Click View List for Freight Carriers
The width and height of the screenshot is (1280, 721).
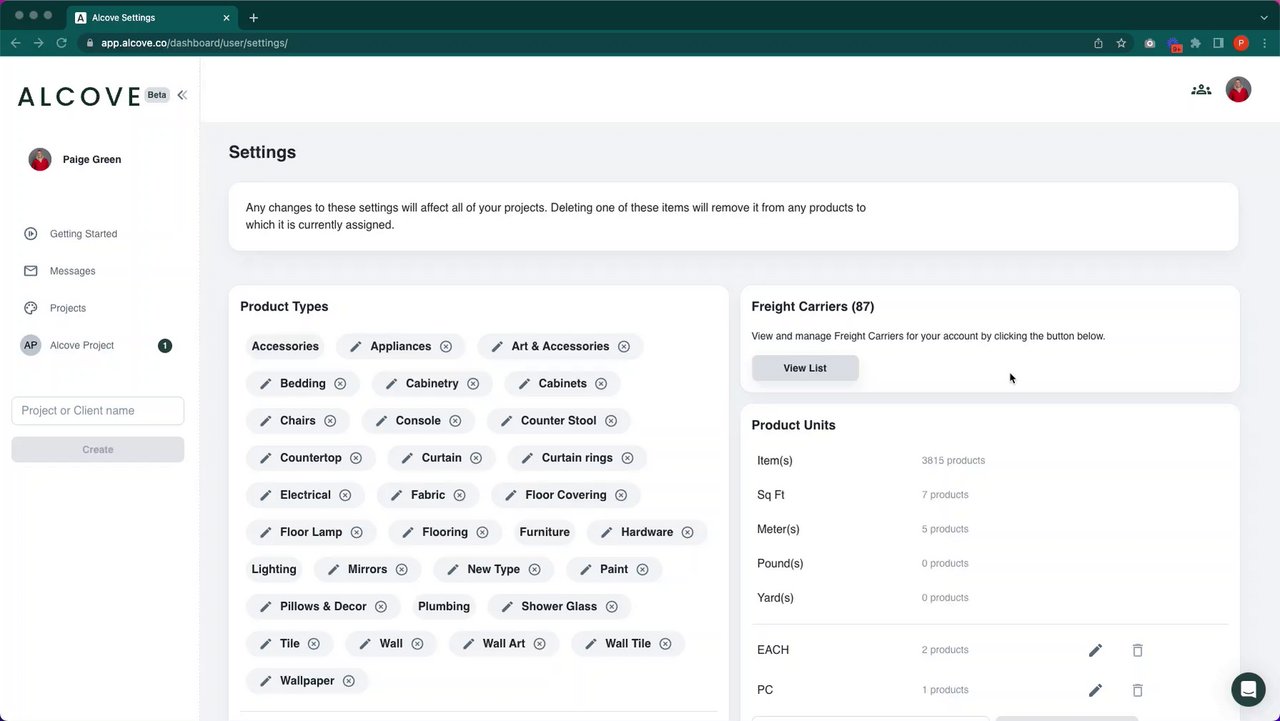point(805,368)
